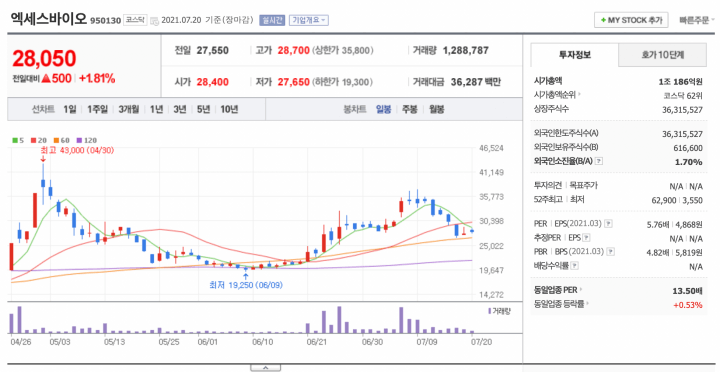Switch to the 호가10단계 tab
The width and height of the screenshot is (720, 372).
(663, 55)
